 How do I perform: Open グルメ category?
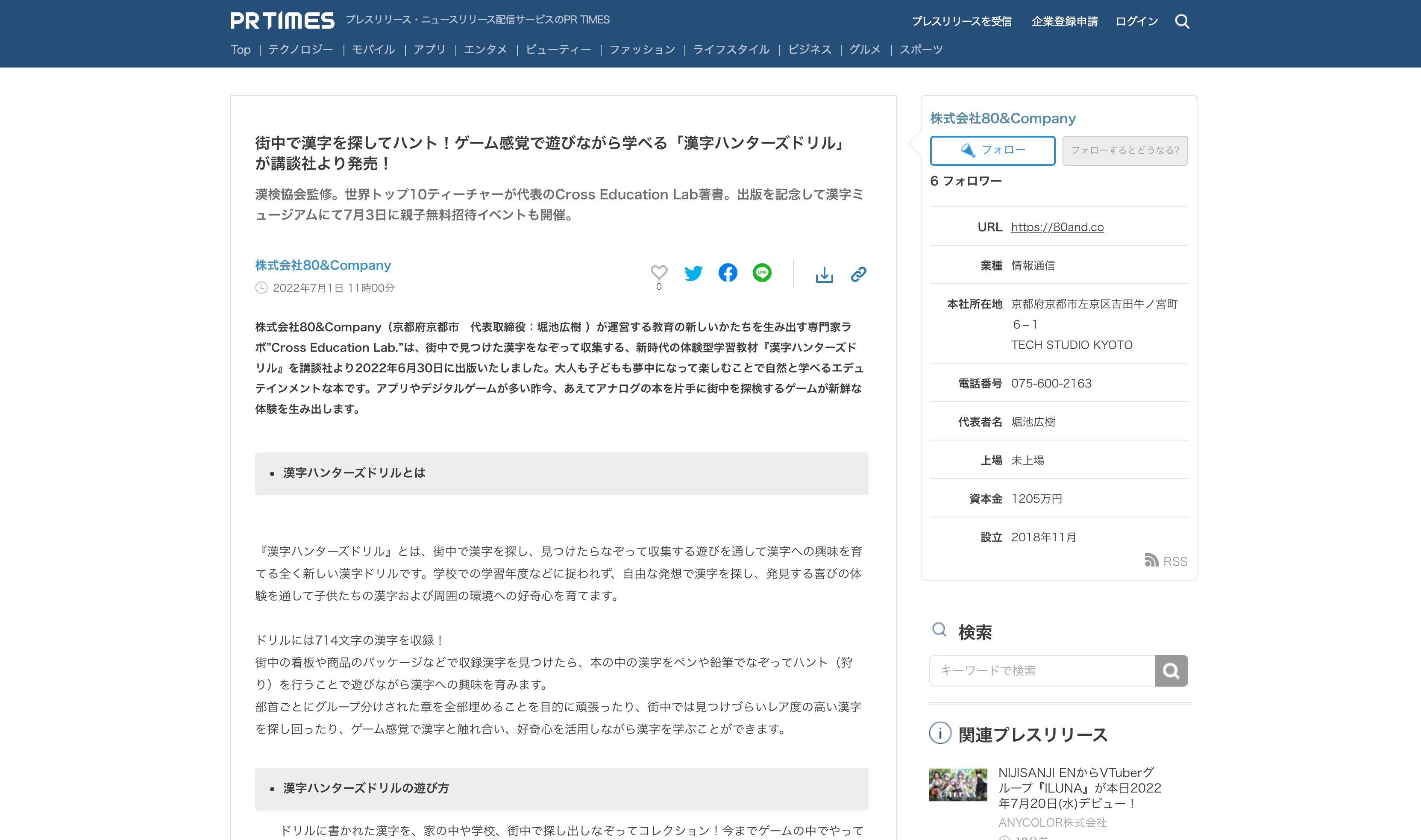(865, 50)
